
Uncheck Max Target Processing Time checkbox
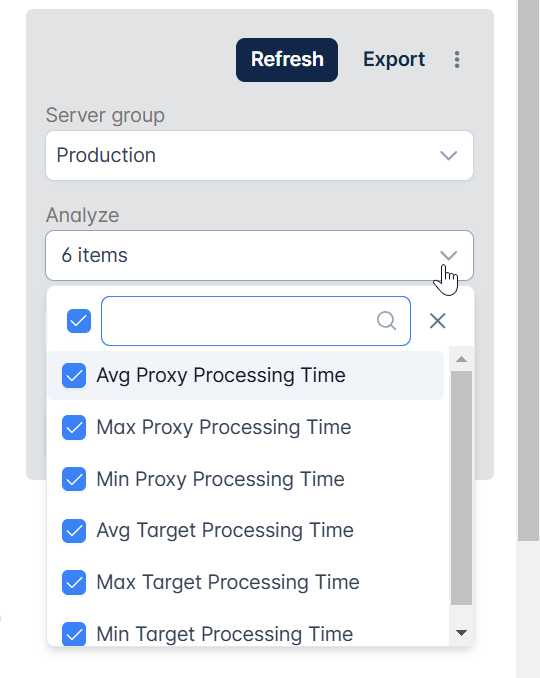pyautogui.click(x=74, y=582)
